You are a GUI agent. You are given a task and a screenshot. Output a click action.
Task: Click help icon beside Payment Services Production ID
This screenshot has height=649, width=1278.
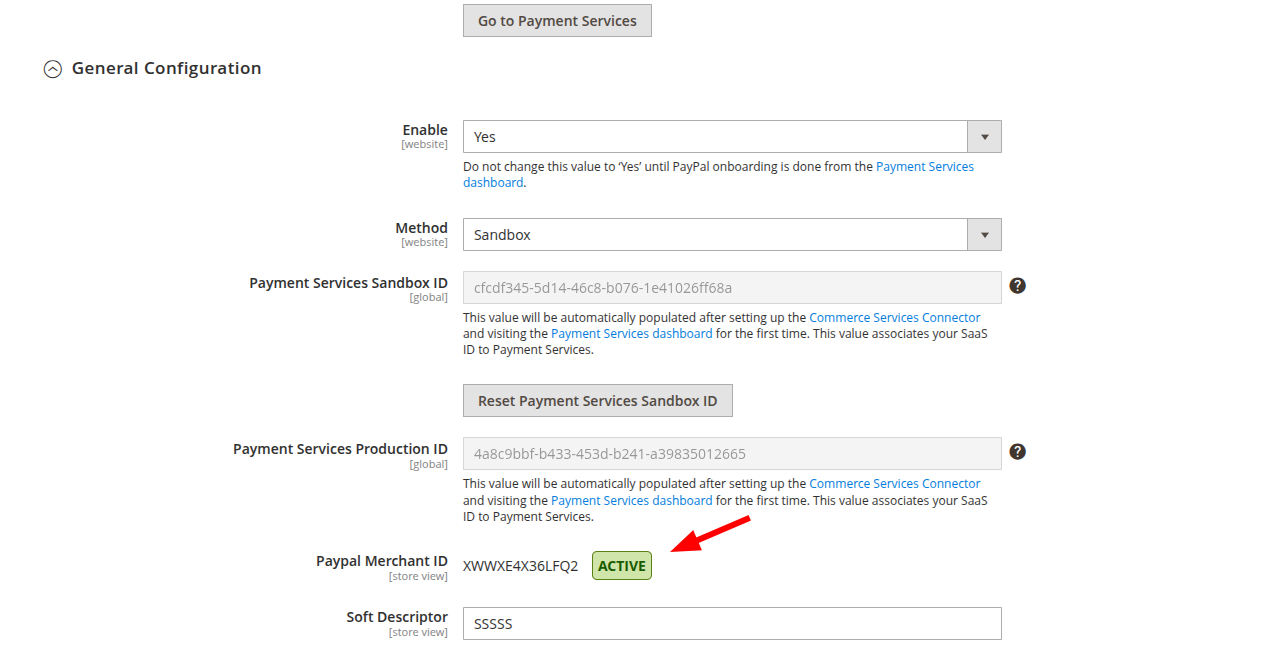point(1017,452)
